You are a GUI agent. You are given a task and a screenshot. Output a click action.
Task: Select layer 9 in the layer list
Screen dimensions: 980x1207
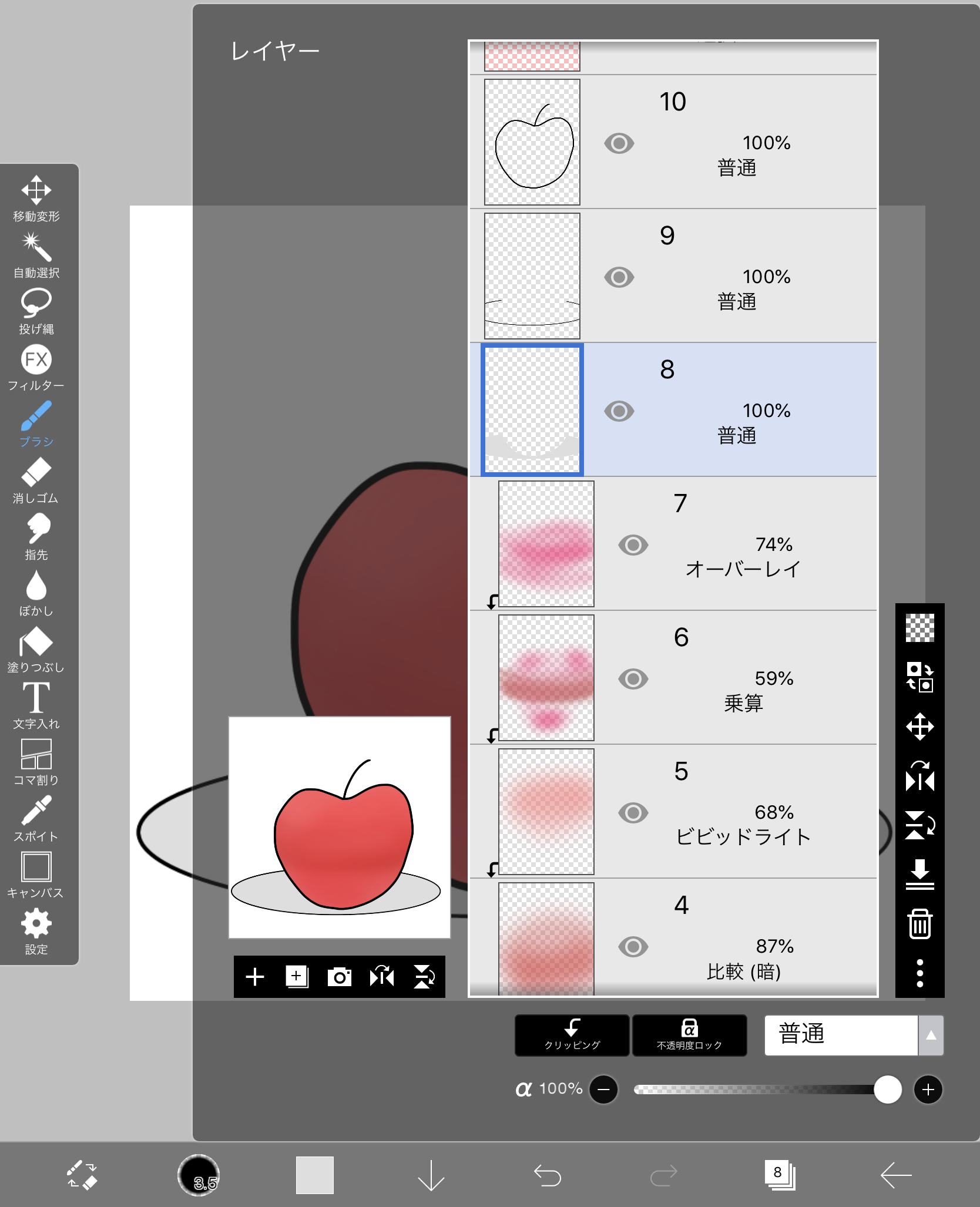[x=673, y=275]
